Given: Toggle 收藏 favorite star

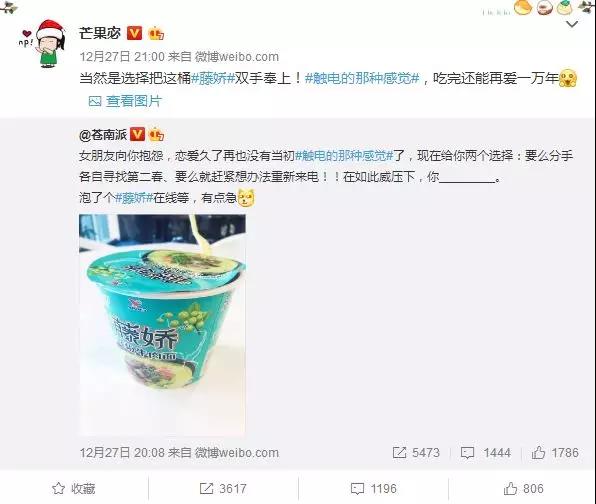Looking at the screenshot, I should [x=74, y=488].
